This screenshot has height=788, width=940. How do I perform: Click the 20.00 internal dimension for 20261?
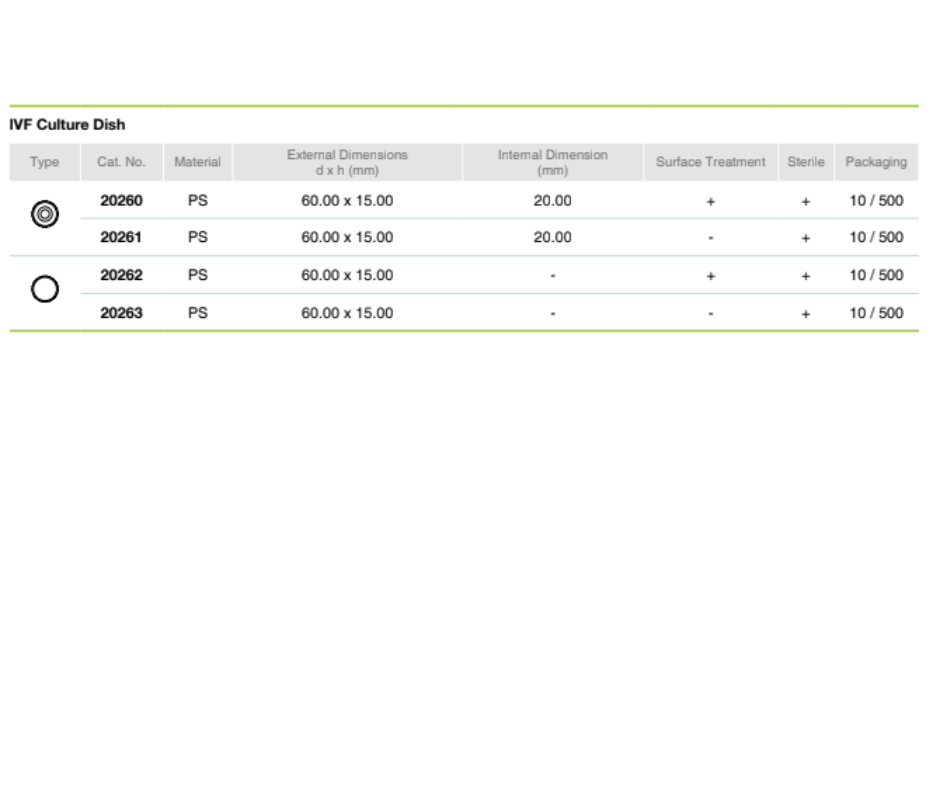click(552, 238)
